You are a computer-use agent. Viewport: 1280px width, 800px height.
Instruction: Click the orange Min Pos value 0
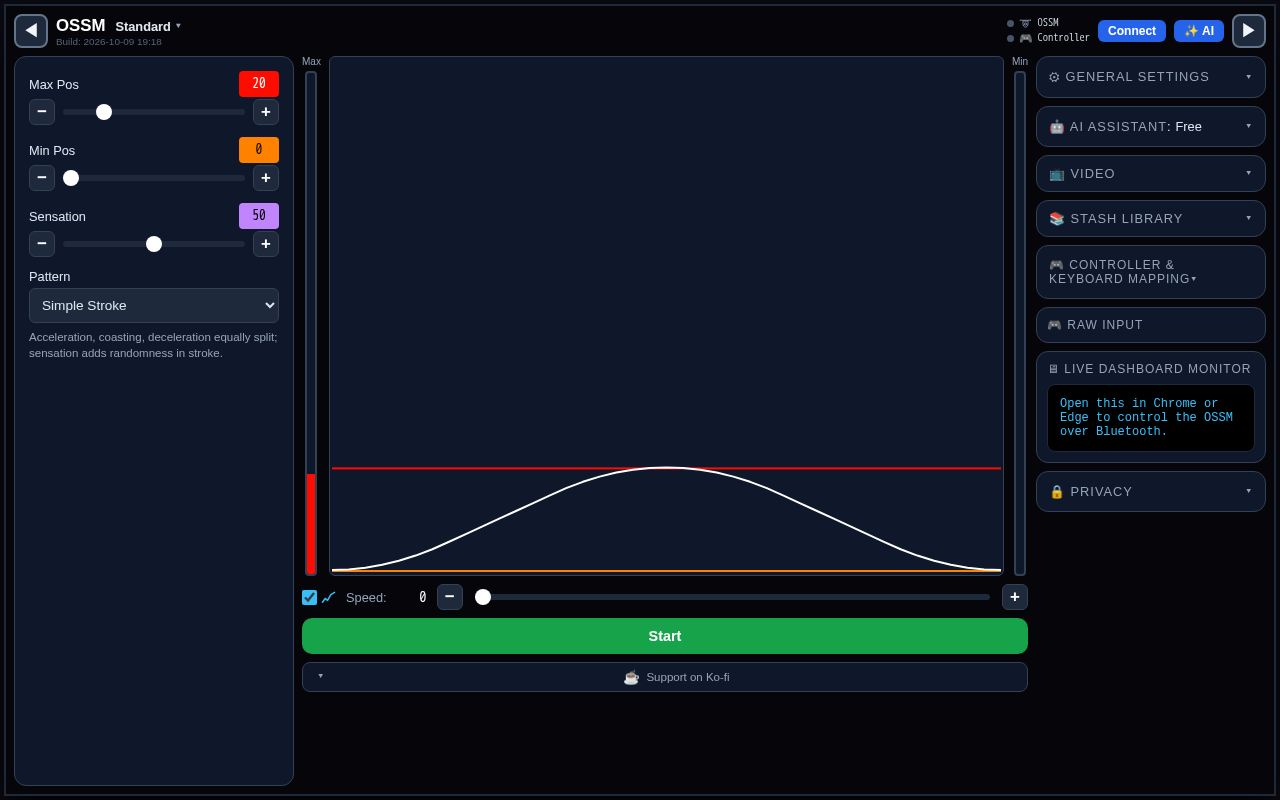[259, 150]
